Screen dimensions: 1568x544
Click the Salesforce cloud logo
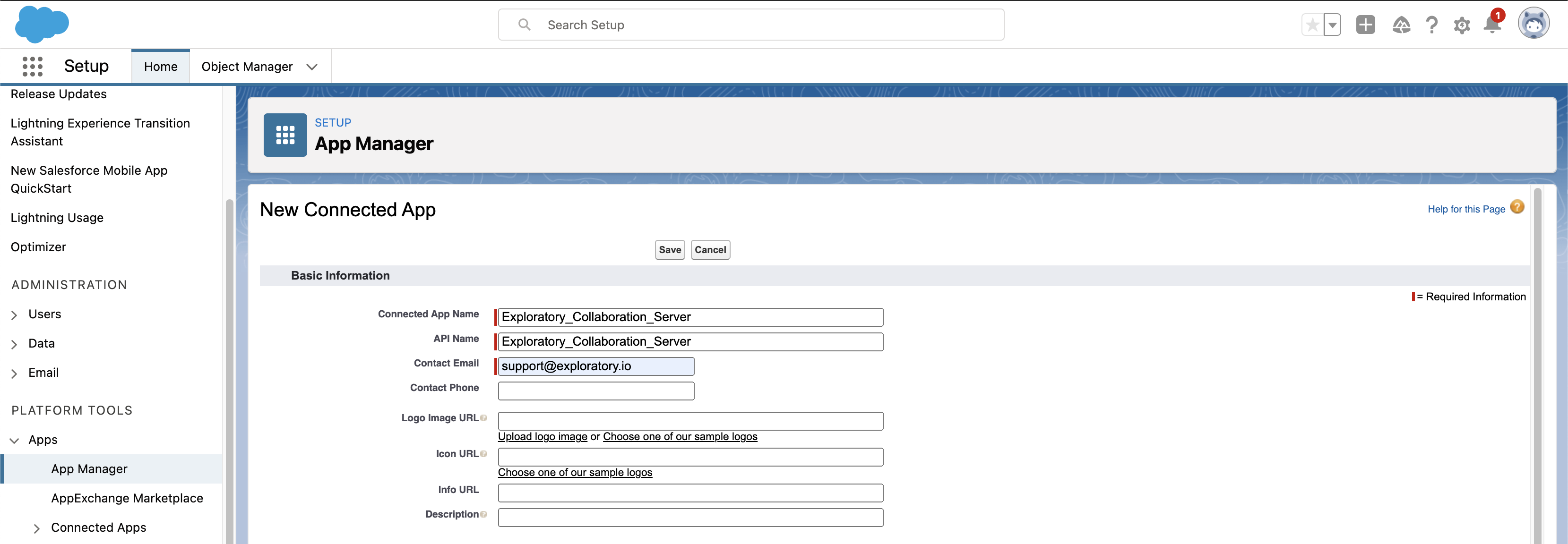42,25
